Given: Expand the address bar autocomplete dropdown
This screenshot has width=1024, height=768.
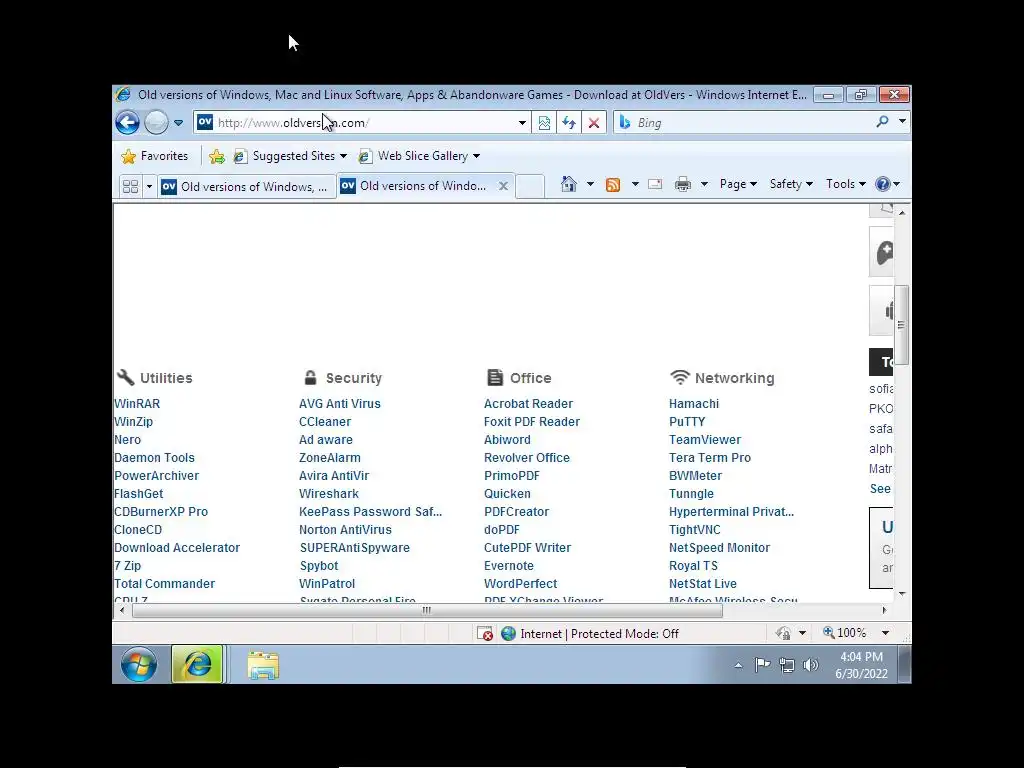Looking at the screenshot, I should click(x=522, y=123).
